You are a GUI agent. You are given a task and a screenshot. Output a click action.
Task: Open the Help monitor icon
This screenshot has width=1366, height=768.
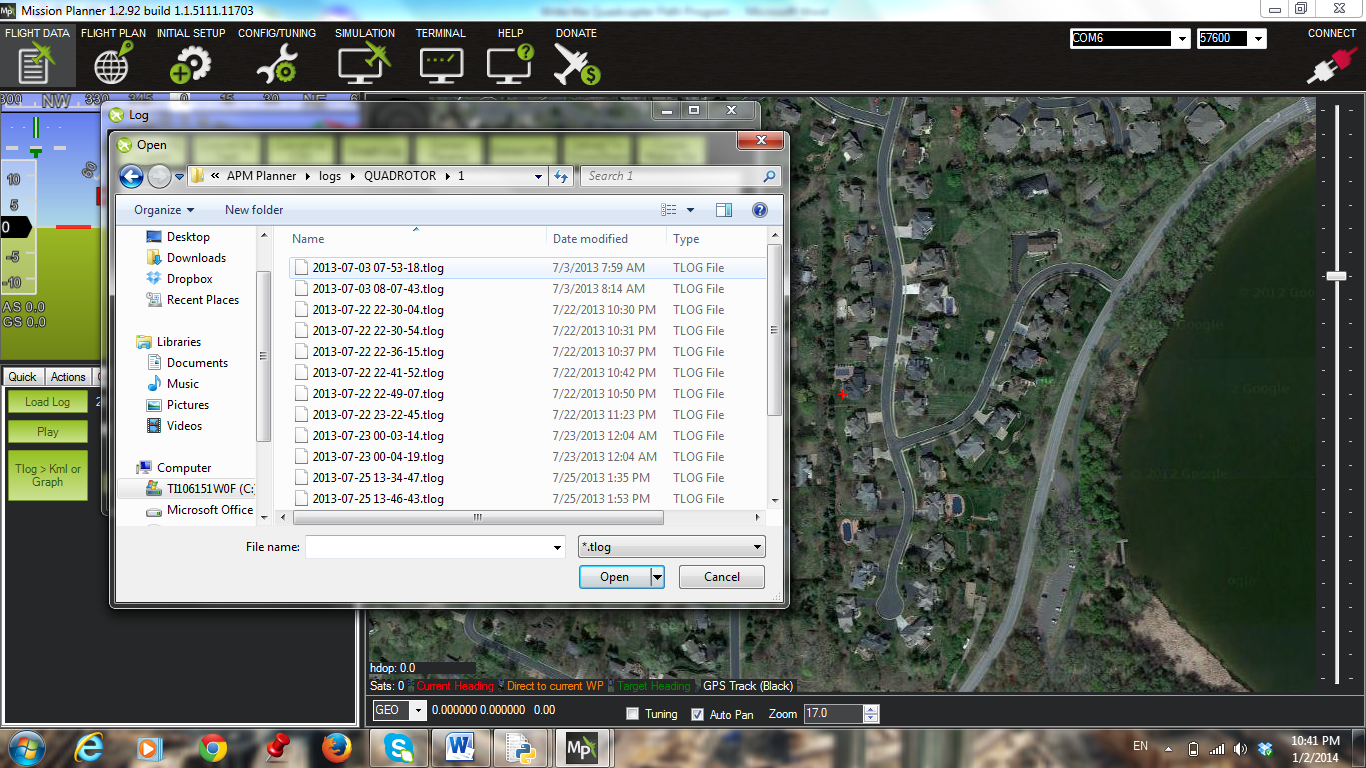pyautogui.click(x=510, y=64)
